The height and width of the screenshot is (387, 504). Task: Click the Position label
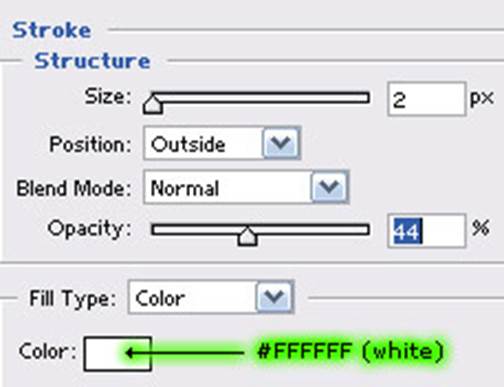click(x=90, y=144)
